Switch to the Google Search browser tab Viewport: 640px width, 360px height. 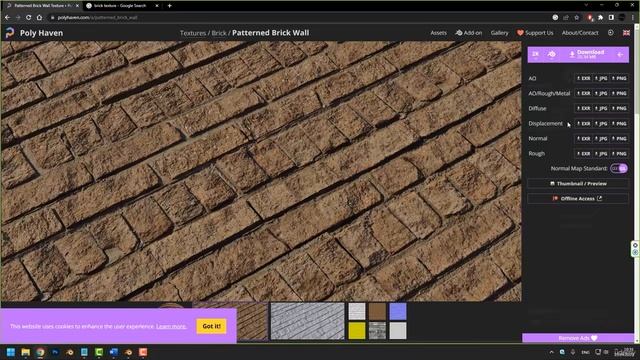(x=121, y=6)
